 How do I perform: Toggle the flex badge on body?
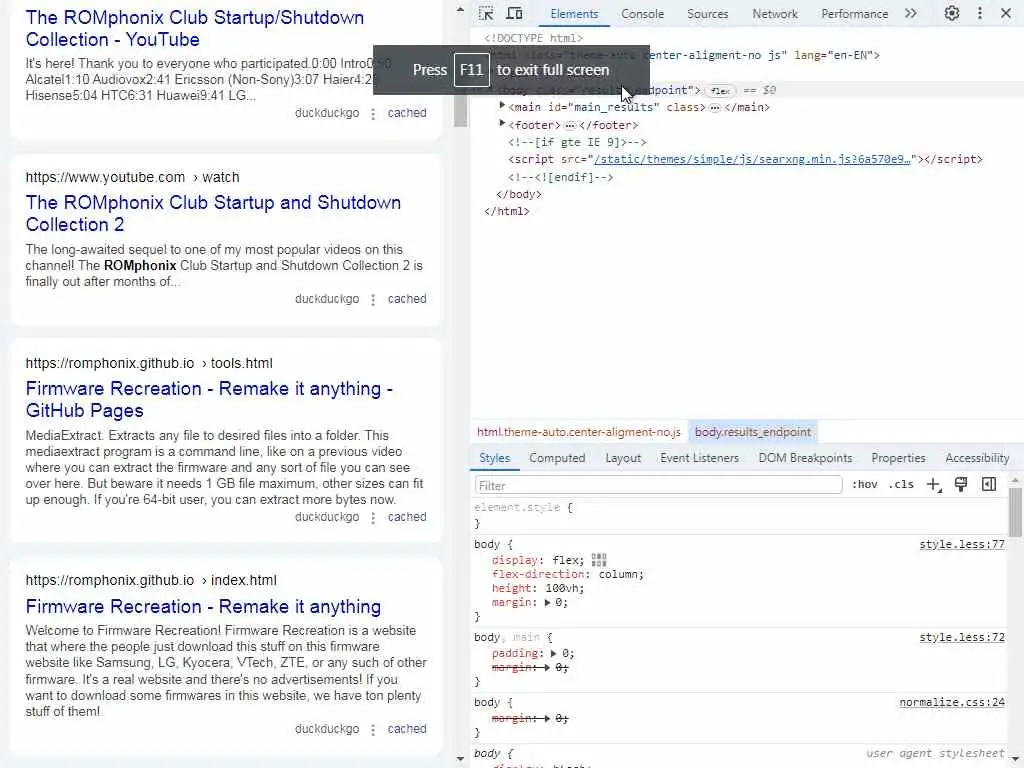[x=720, y=91]
